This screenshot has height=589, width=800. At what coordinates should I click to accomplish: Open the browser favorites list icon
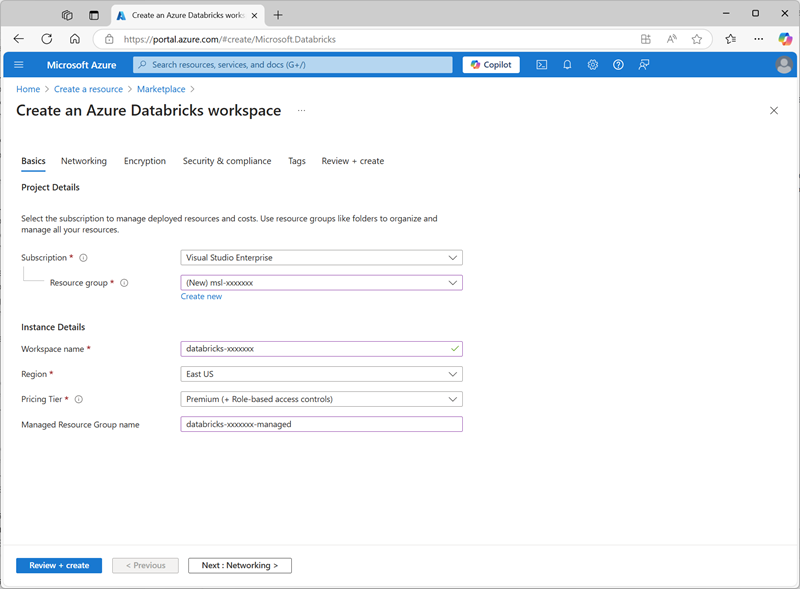click(x=731, y=39)
